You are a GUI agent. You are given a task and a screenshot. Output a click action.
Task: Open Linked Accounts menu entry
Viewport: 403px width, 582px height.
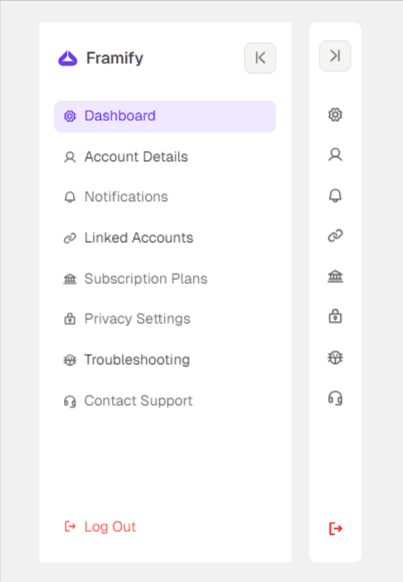tap(165, 238)
